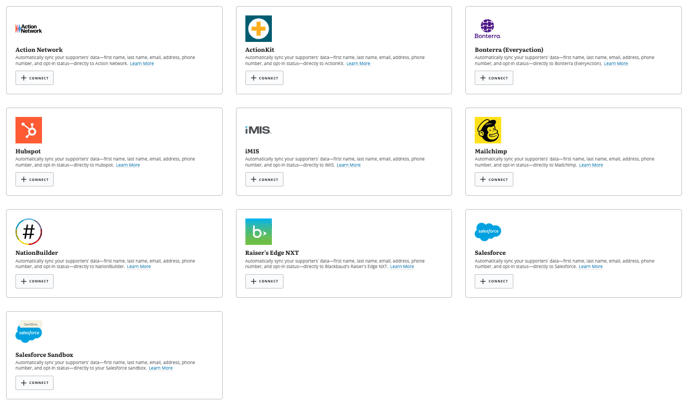
Task: Connect the Mailchimp integration
Action: (x=494, y=180)
